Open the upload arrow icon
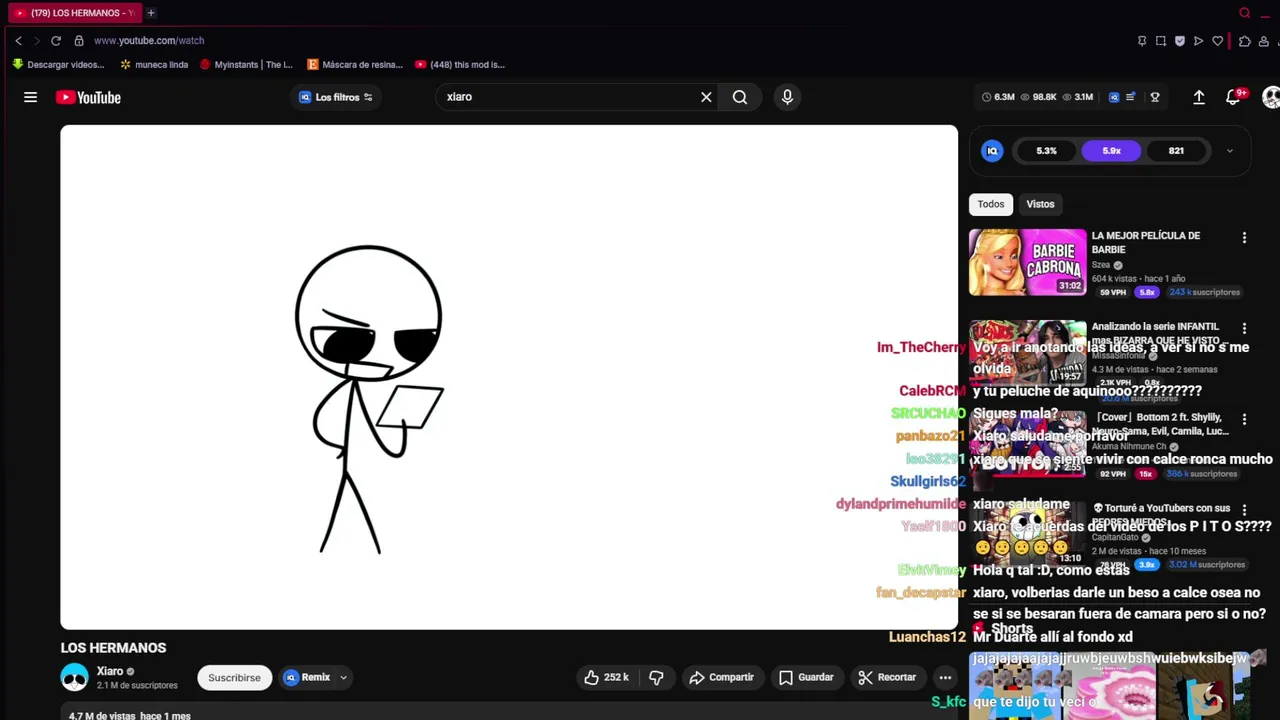This screenshot has height=720, width=1280. point(1199,97)
